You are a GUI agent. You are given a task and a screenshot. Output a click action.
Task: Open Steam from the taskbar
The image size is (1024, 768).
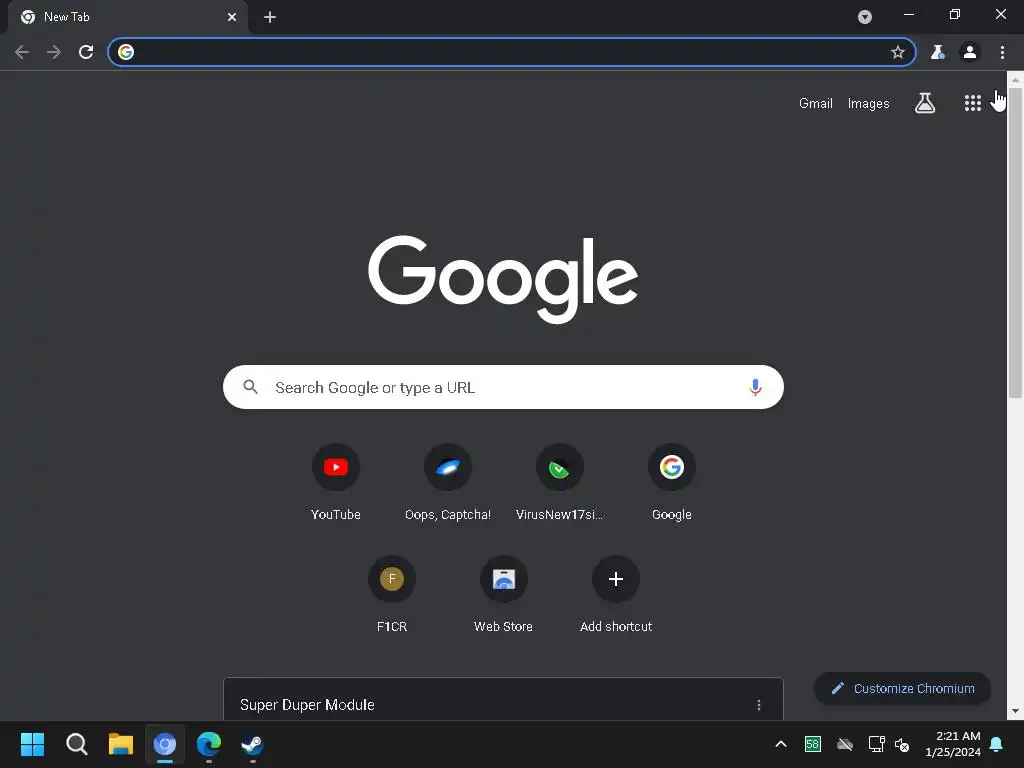253,744
